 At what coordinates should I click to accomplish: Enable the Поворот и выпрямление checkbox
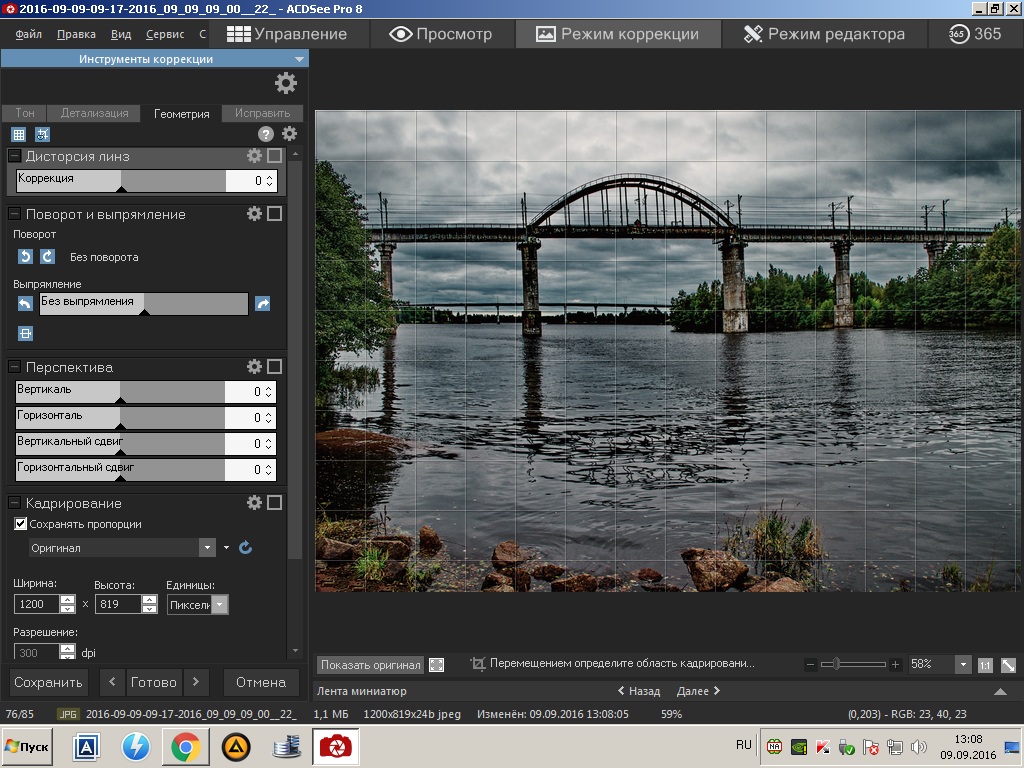coord(275,214)
